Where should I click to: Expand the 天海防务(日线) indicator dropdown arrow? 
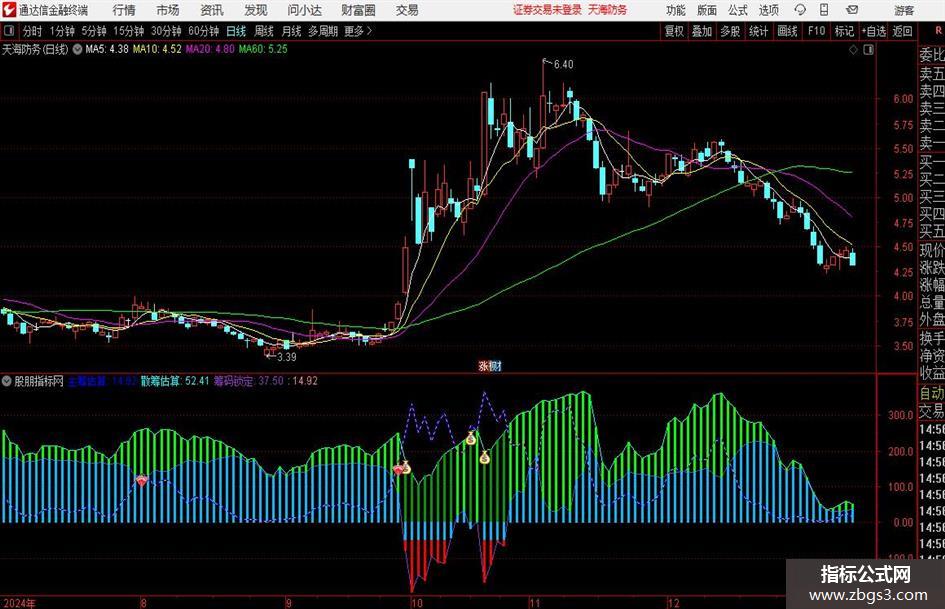(77, 49)
